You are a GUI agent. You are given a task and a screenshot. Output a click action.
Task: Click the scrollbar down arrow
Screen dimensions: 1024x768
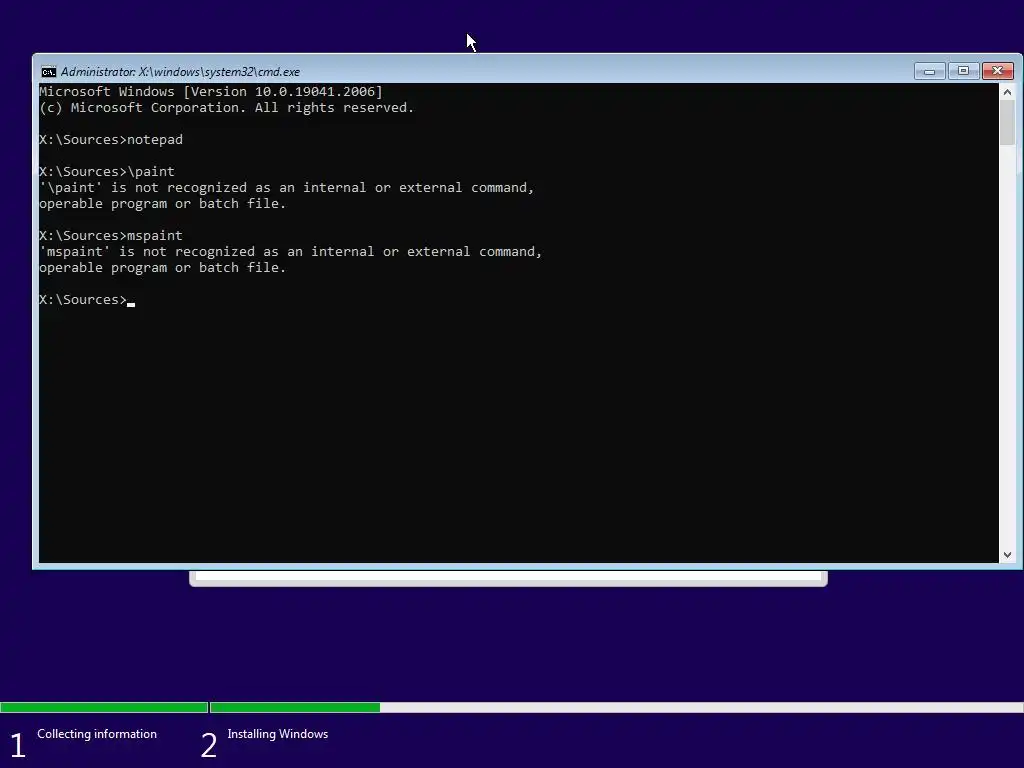coord(1007,554)
